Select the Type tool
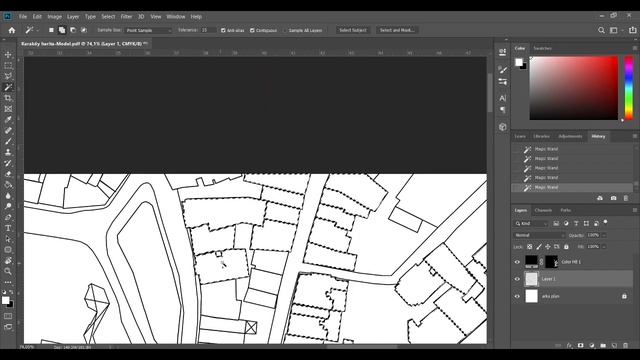This screenshot has height=360, width=640. (x=8, y=228)
